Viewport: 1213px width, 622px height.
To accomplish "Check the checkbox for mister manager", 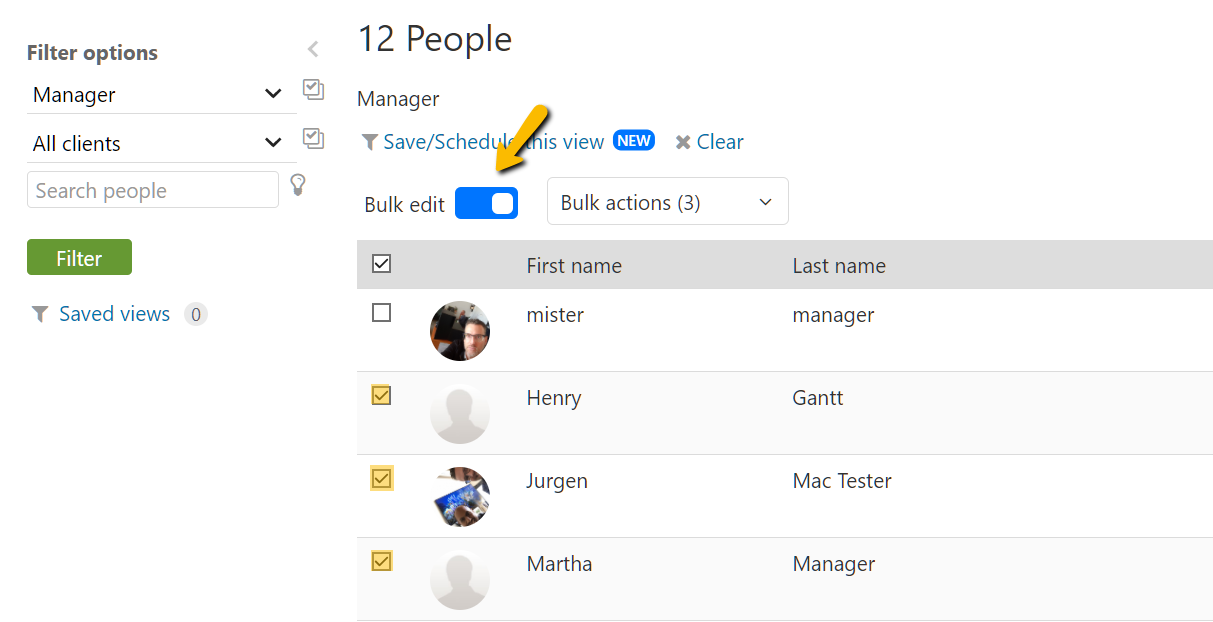I will [x=381, y=313].
